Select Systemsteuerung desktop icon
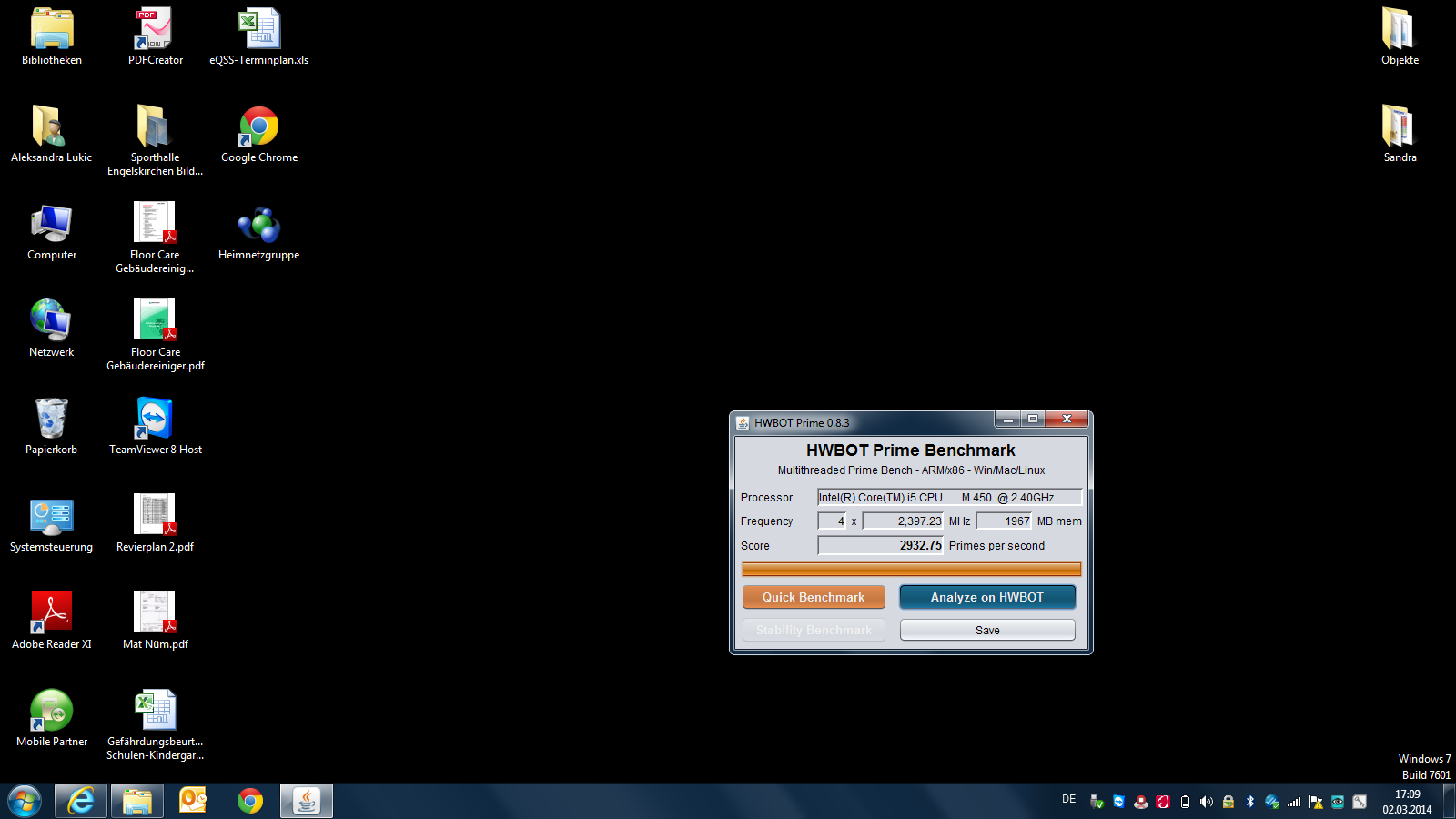 click(52, 523)
